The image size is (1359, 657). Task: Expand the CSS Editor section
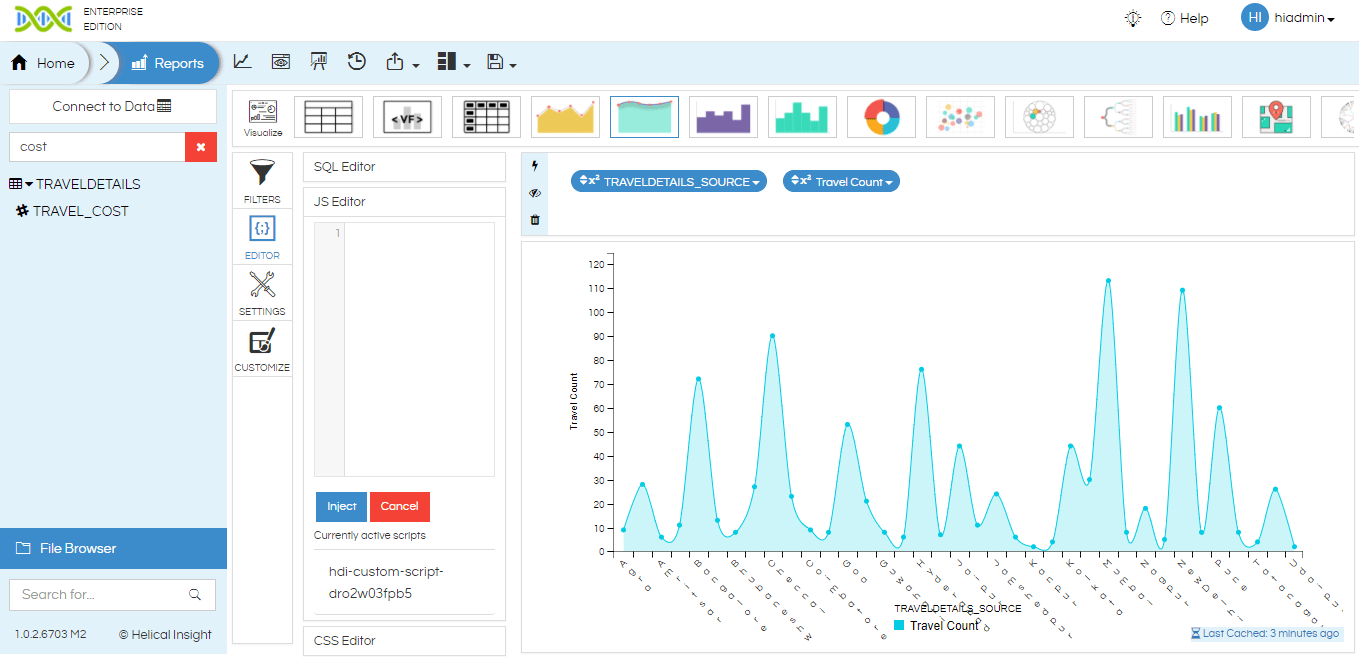pyautogui.click(x=404, y=640)
